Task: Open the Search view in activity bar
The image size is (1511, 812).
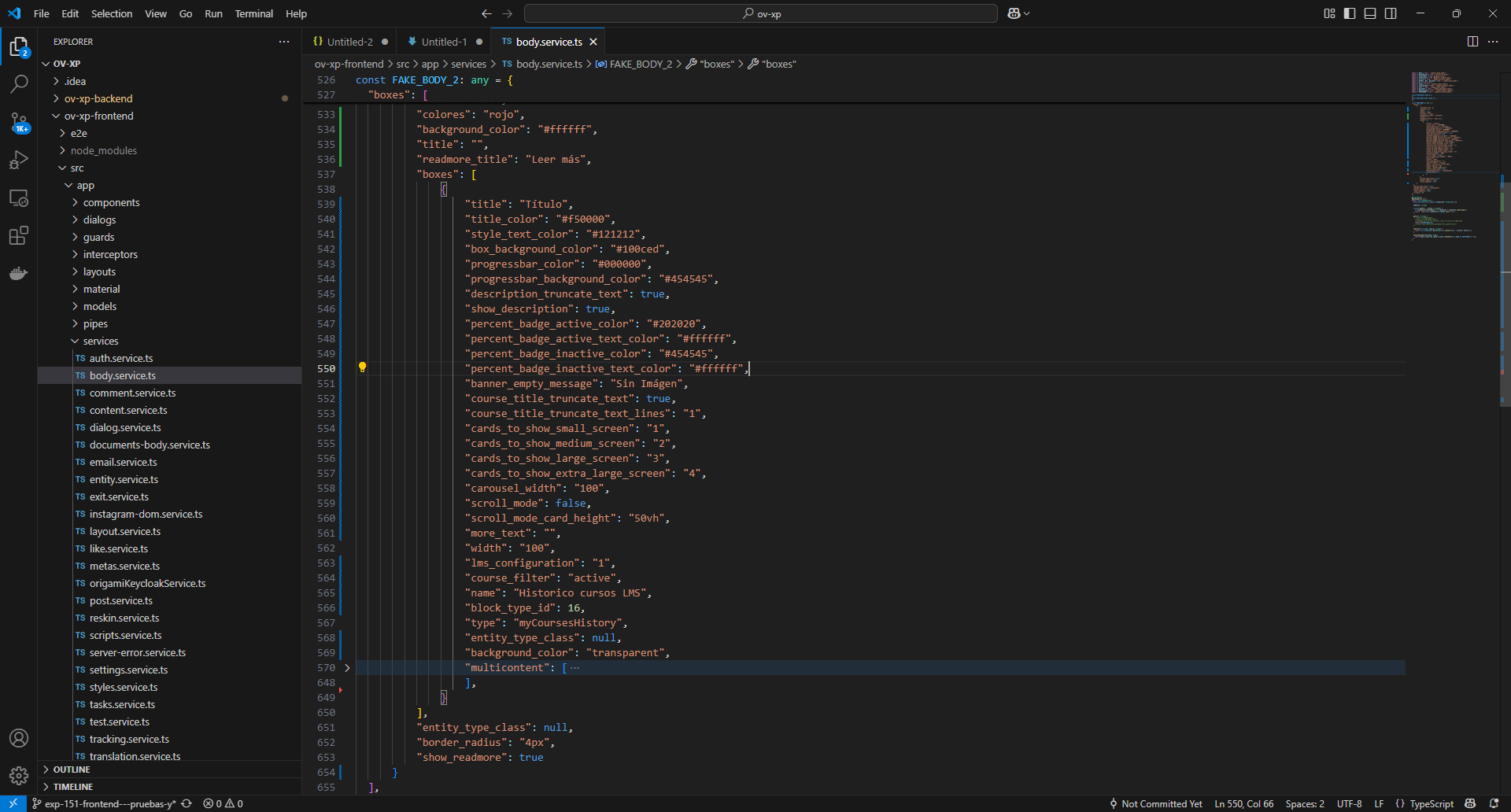Action: click(19, 83)
